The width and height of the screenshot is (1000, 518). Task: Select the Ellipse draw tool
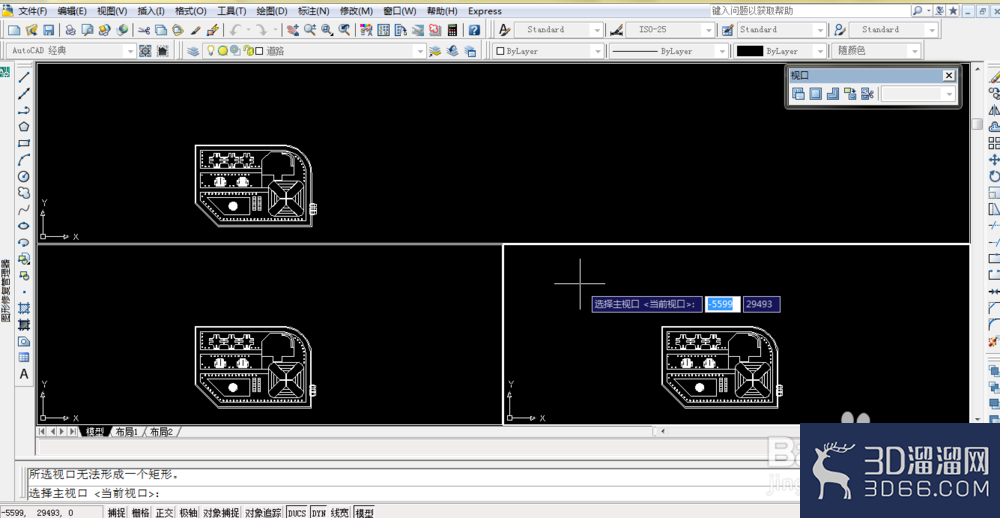(x=24, y=226)
